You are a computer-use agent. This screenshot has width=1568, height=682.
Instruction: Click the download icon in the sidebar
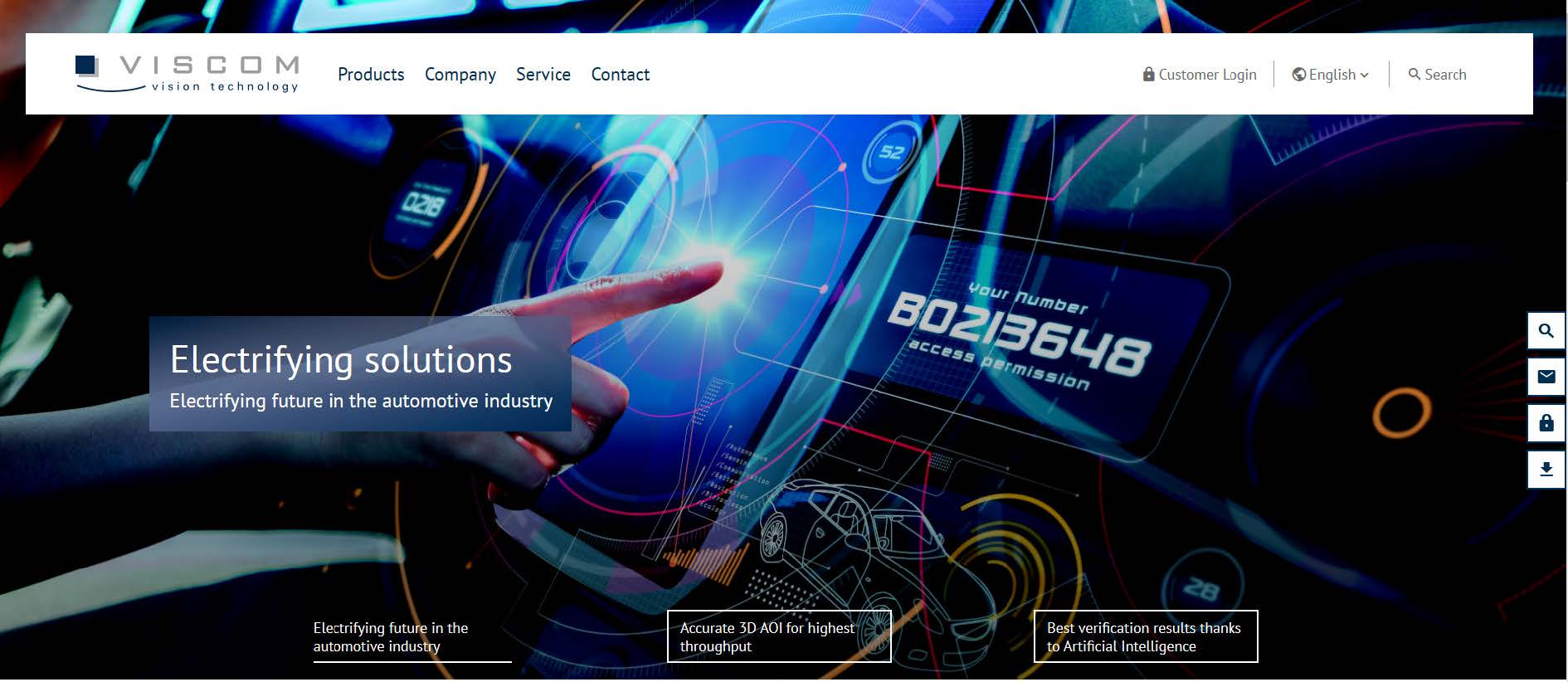coord(1546,470)
